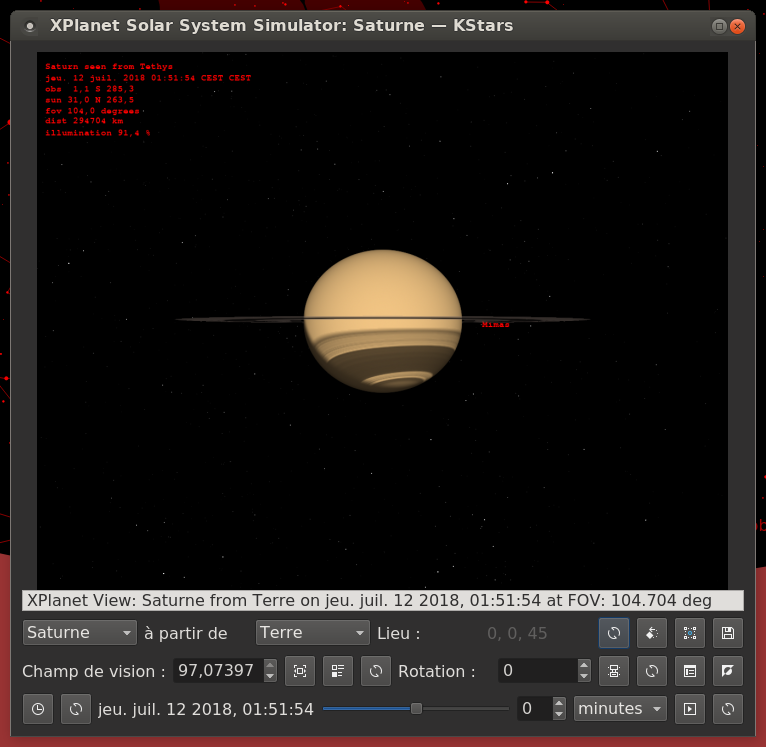Screen dimensions: 766x747
Task: Click the red Mimas moon label
Action: 495,324
